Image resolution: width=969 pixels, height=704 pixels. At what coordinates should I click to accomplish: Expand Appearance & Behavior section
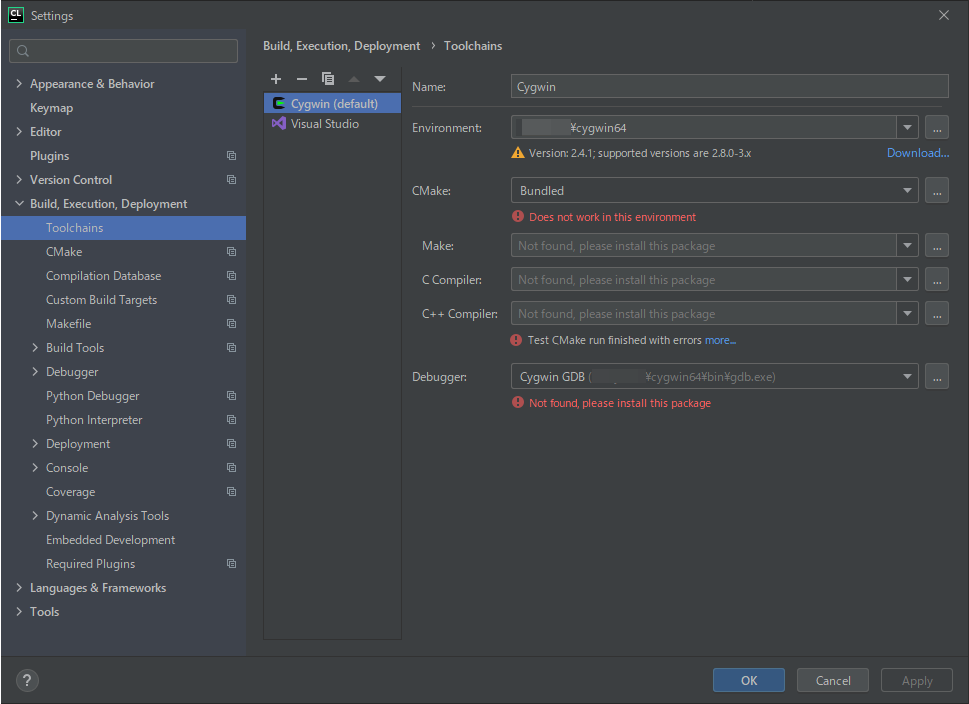[19, 83]
